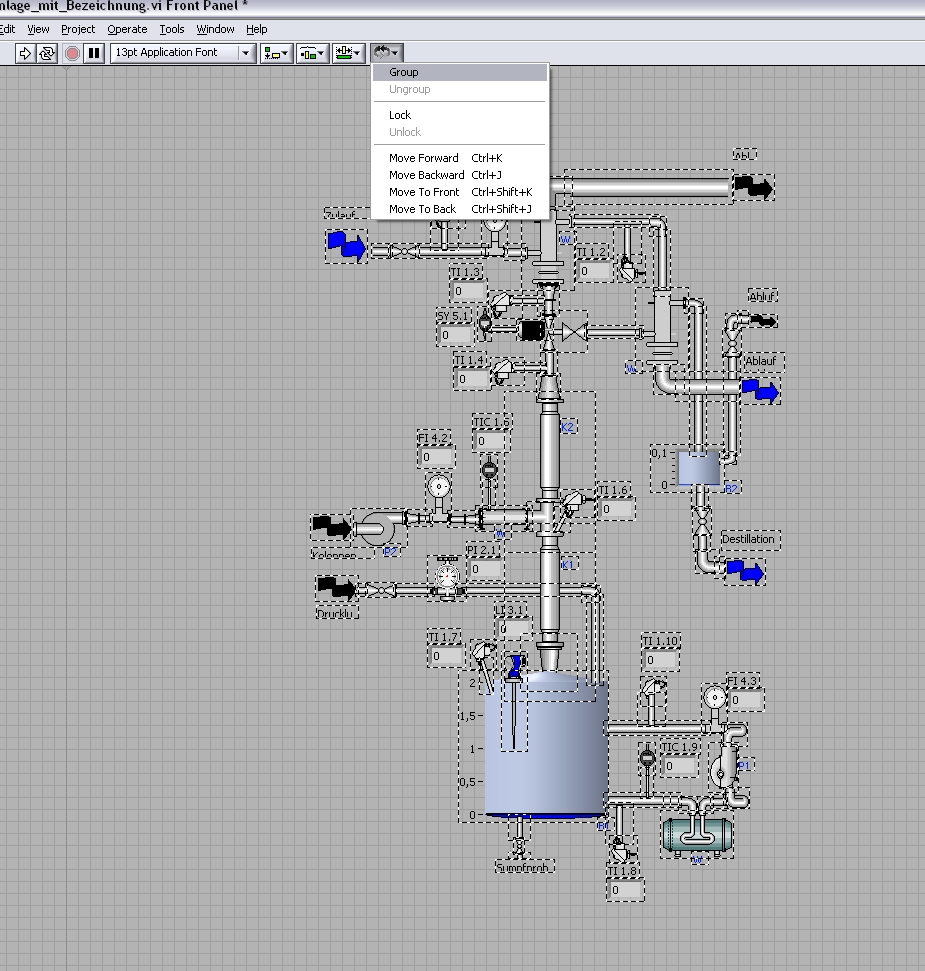Screen dimensions: 925x971
Task: Expand the Distribute Objects dropdown
Action: click(x=314, y=53)
